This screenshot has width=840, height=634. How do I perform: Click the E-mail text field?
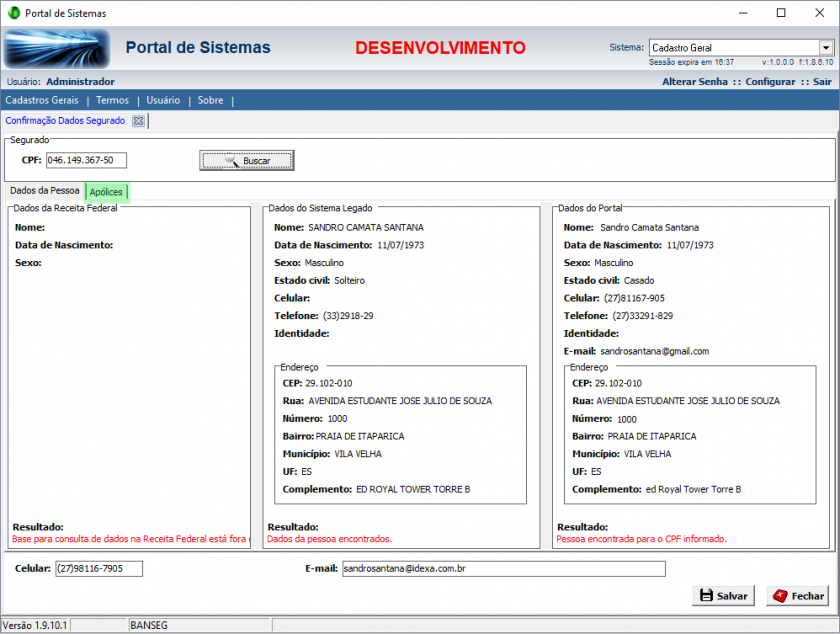click(x=501, y=568)
